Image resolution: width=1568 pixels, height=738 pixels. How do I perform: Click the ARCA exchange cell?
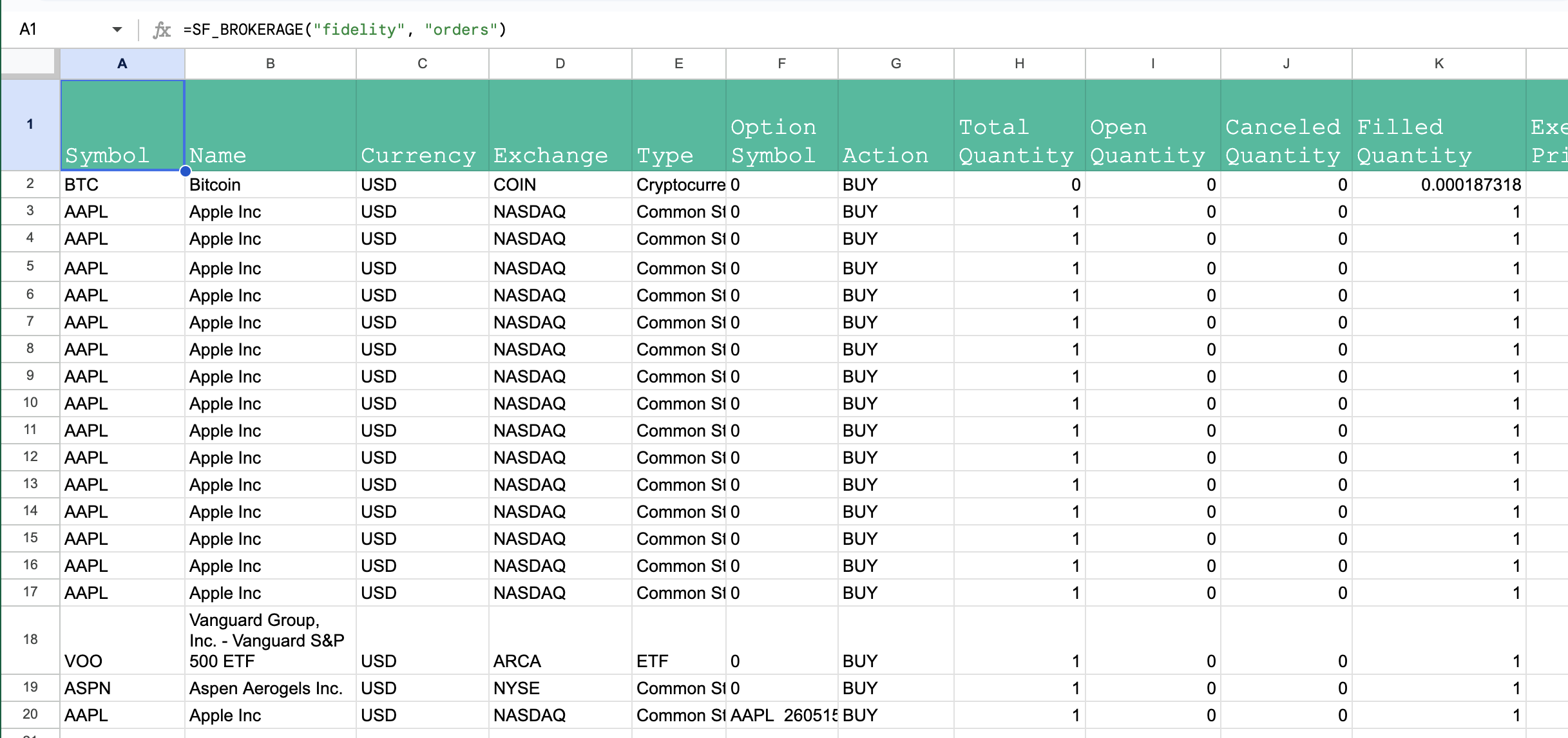click(x=560, y=640)
